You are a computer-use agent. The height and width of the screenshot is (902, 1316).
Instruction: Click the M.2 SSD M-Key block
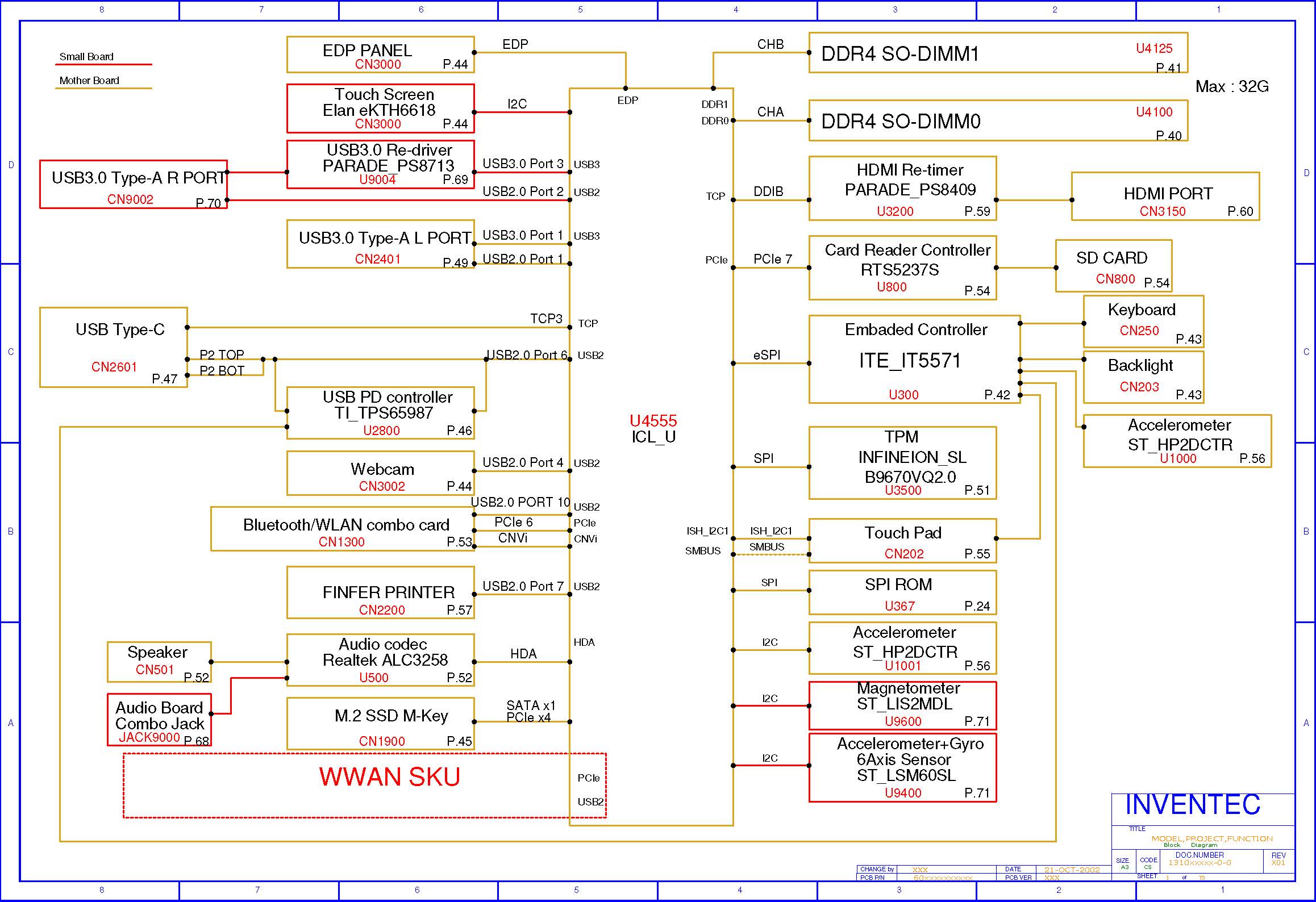click(380, 723)
